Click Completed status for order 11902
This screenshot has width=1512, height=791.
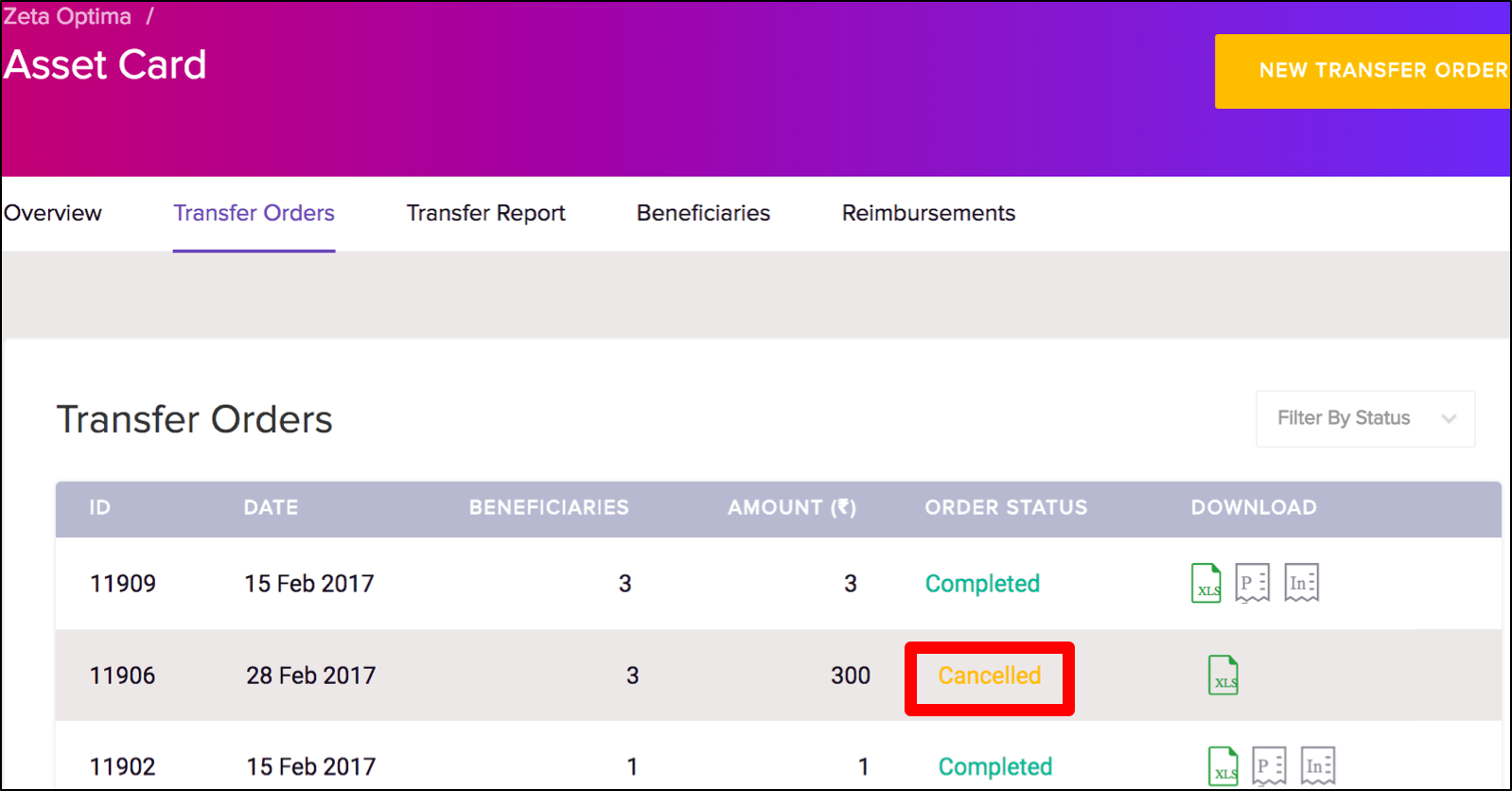(x=994, y=766)
